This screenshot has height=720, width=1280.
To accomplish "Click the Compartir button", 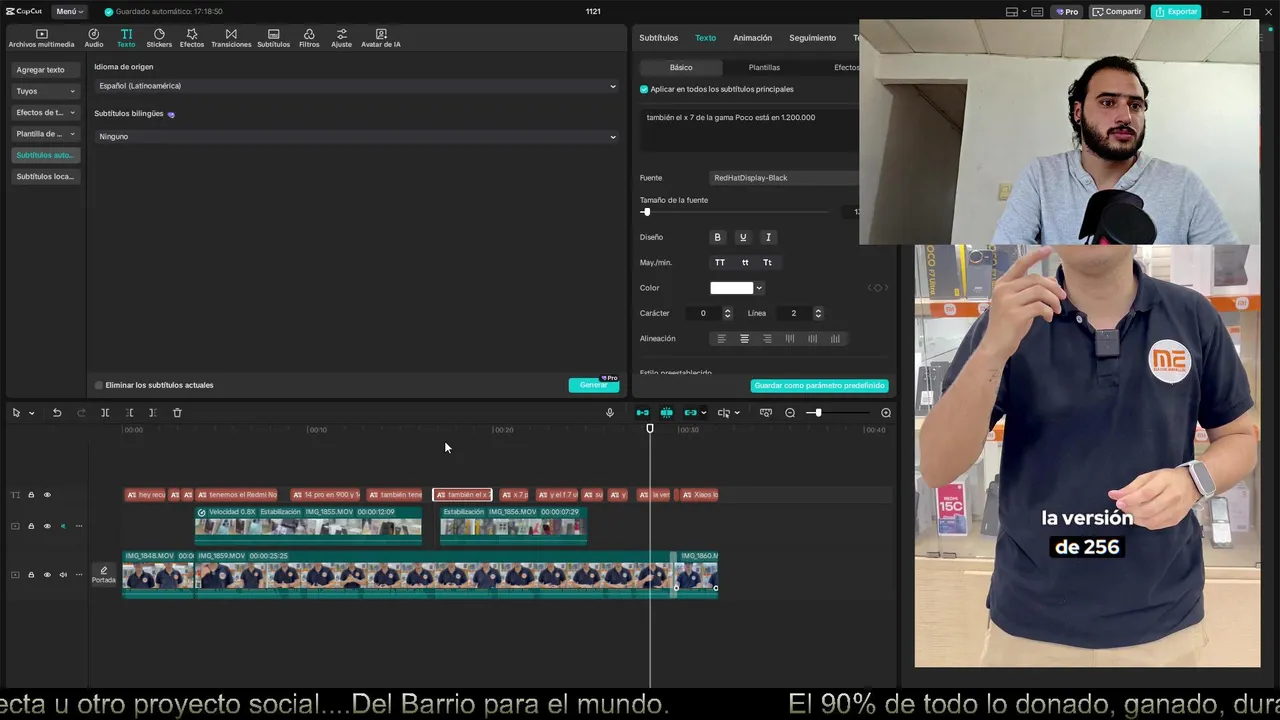I will [x=1117, y=12].
